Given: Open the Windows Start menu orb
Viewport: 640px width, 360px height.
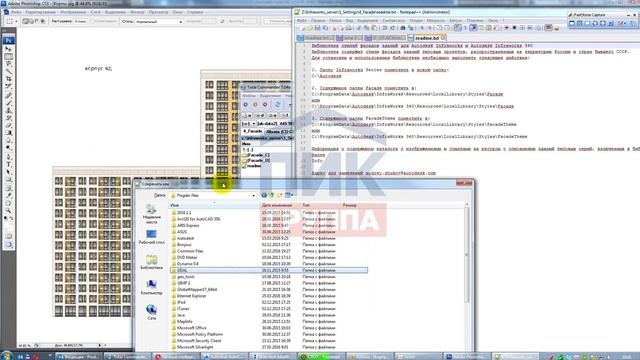Looking at the screenshot, I should pos(6,356).
